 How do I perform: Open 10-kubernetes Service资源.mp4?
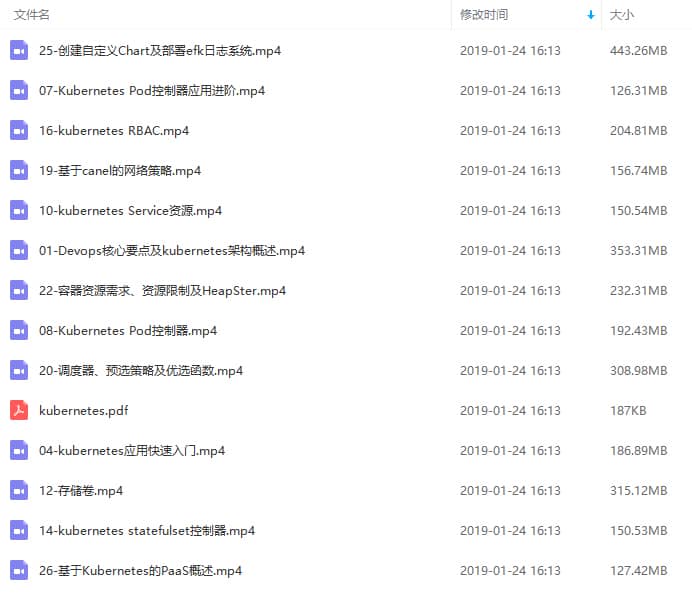tap(130, 210)
